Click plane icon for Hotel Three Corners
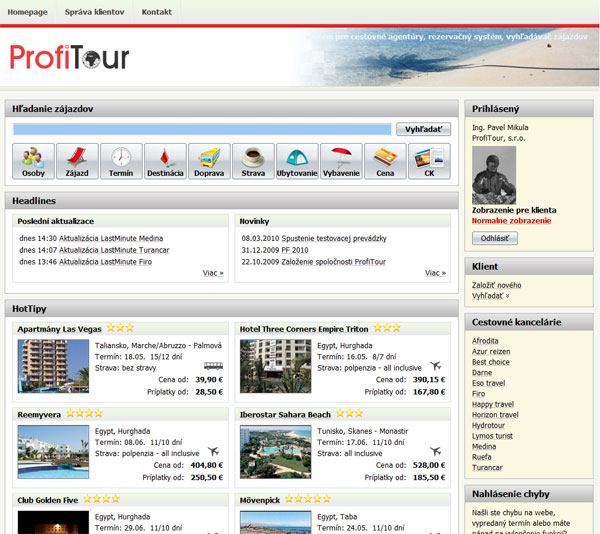The image size is (600, 534). pyautogui.click(x=435, y=366)
